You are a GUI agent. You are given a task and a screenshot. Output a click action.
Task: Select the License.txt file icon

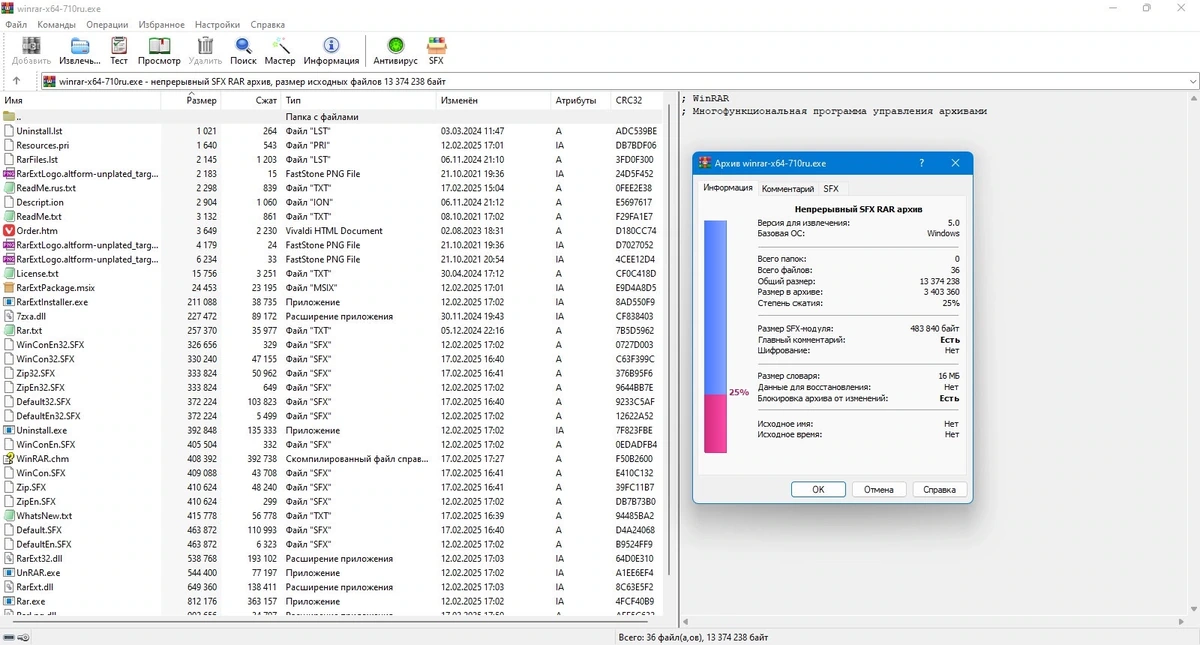[9, 274]
